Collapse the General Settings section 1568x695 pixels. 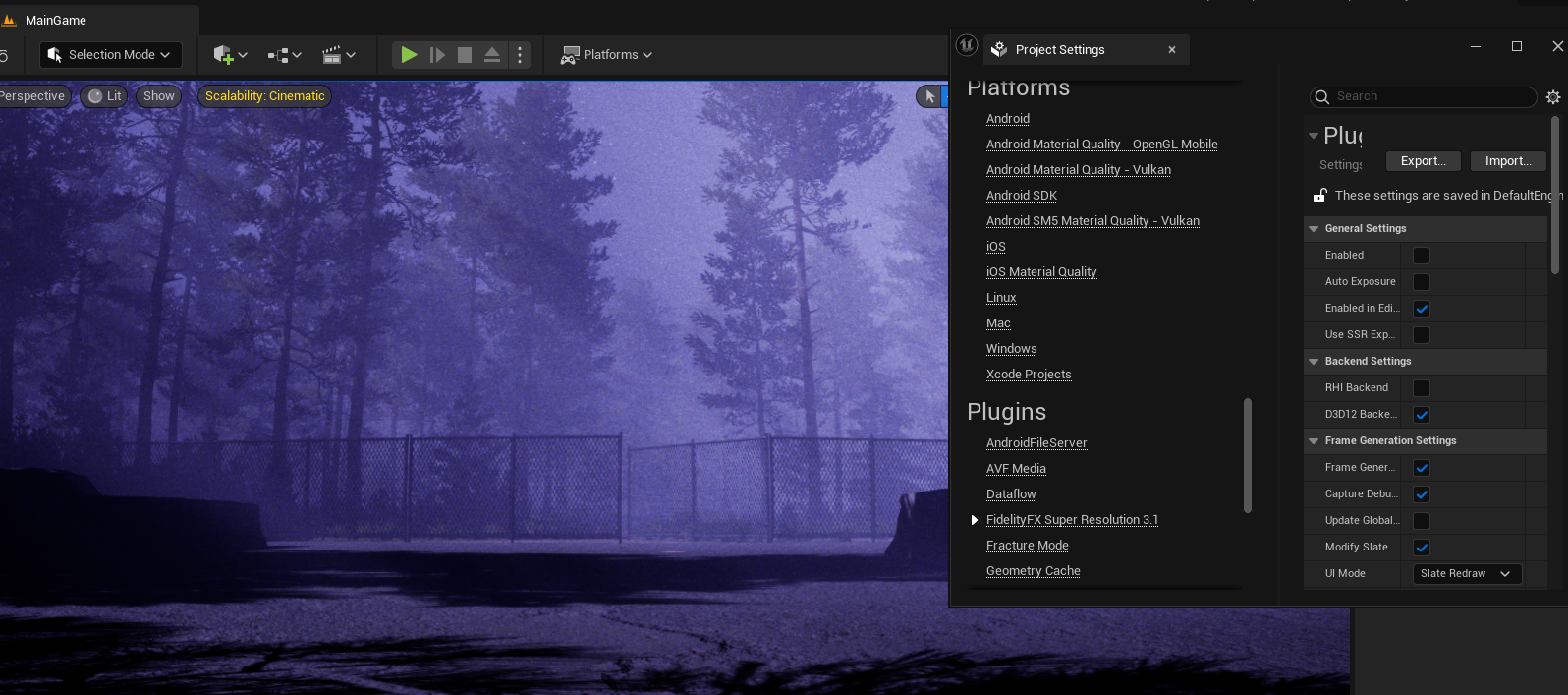point(1314,229)
